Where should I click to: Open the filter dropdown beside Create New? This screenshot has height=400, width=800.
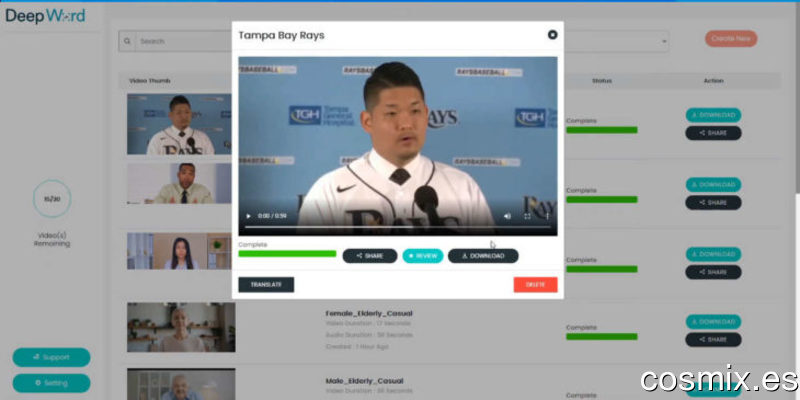point(616,41)
